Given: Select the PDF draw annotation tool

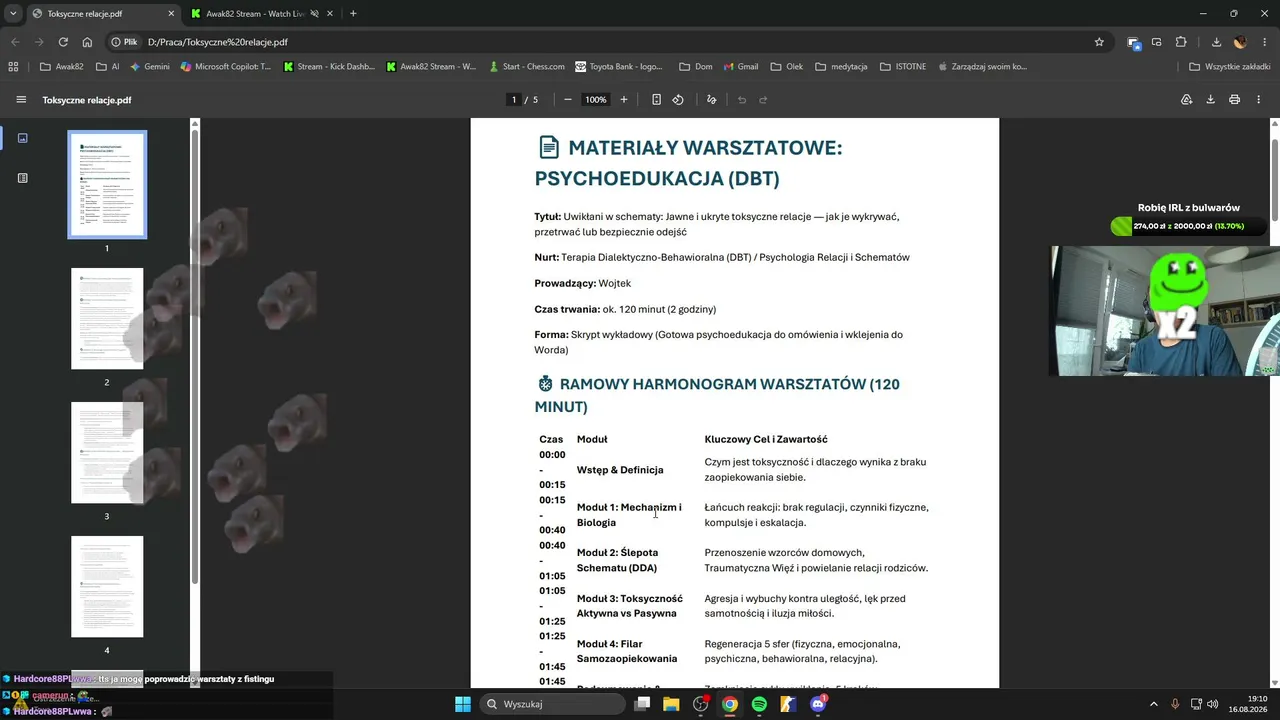Looking at the screenshot, I should pyautogui.click(x=712, y=100).
